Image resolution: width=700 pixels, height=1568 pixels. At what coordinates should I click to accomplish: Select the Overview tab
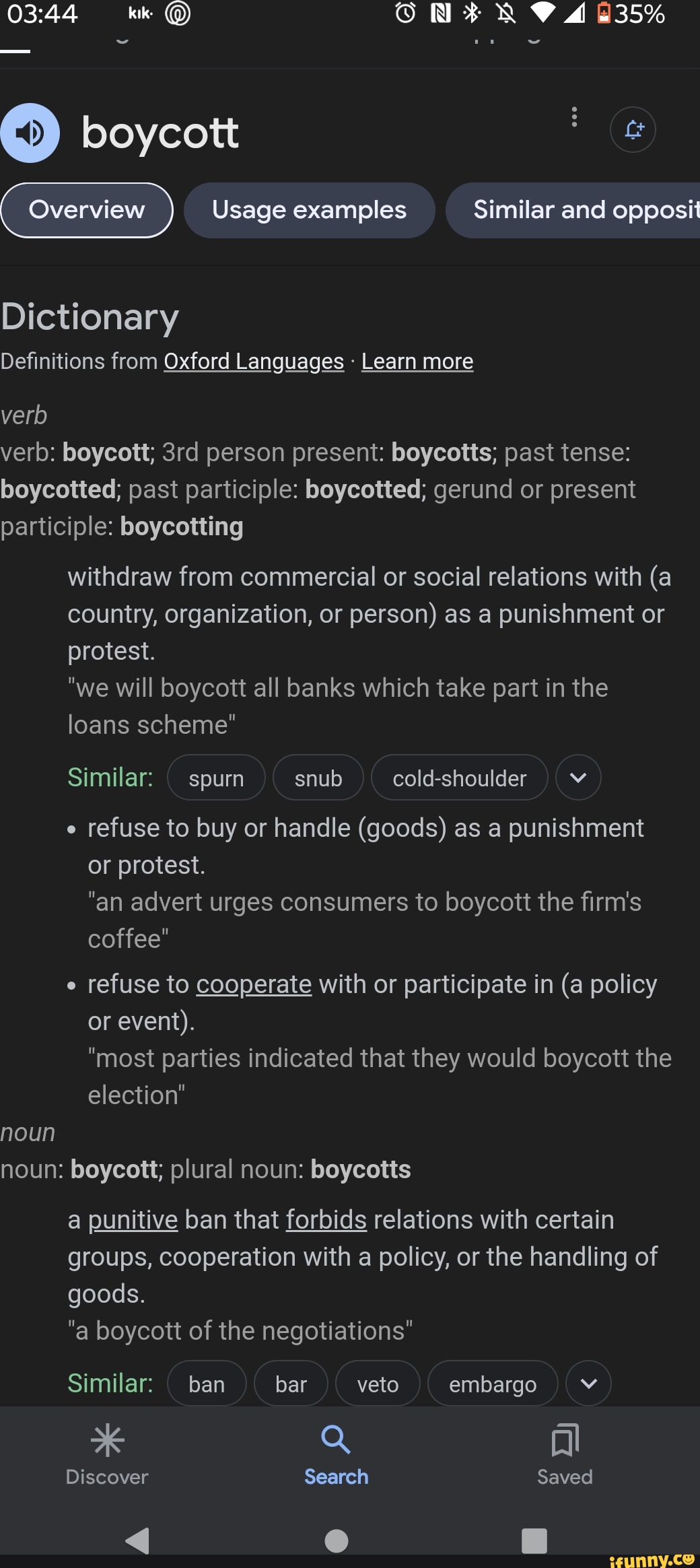pos(87,210)
